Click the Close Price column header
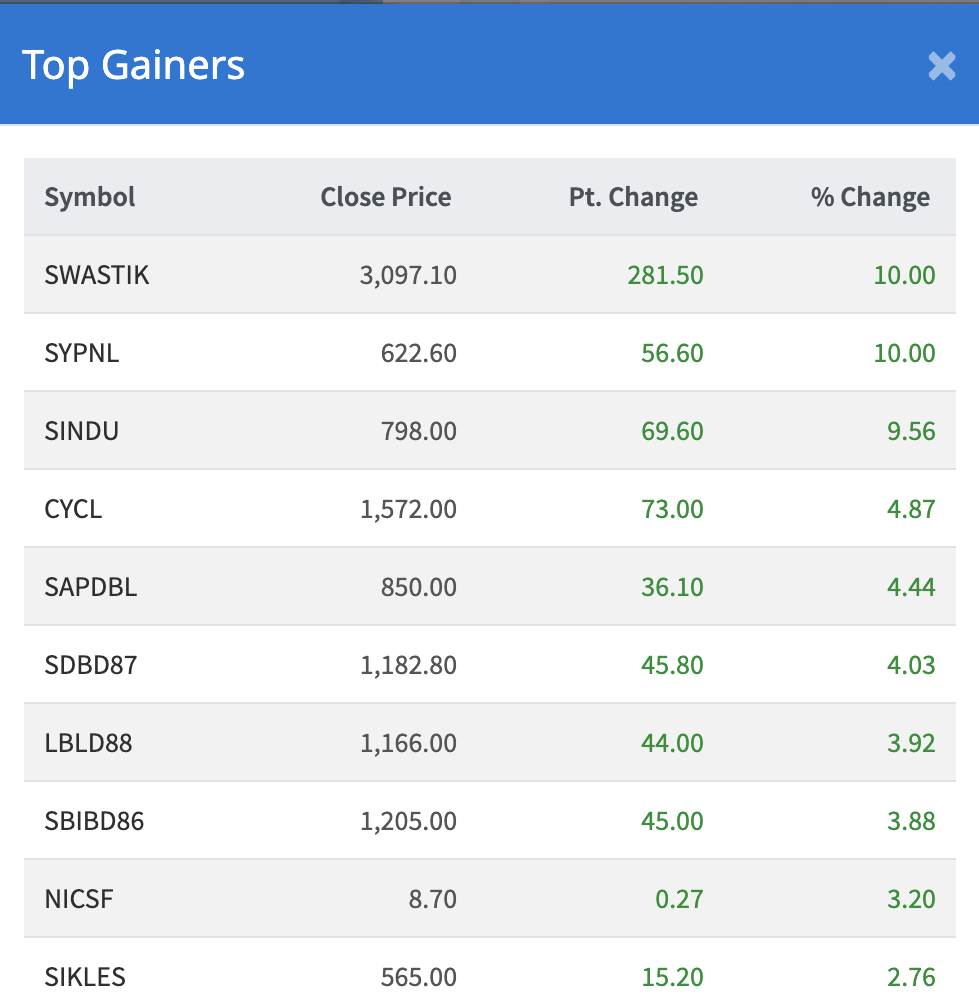Screen dimensions: 979x1006 click(385, 197)
